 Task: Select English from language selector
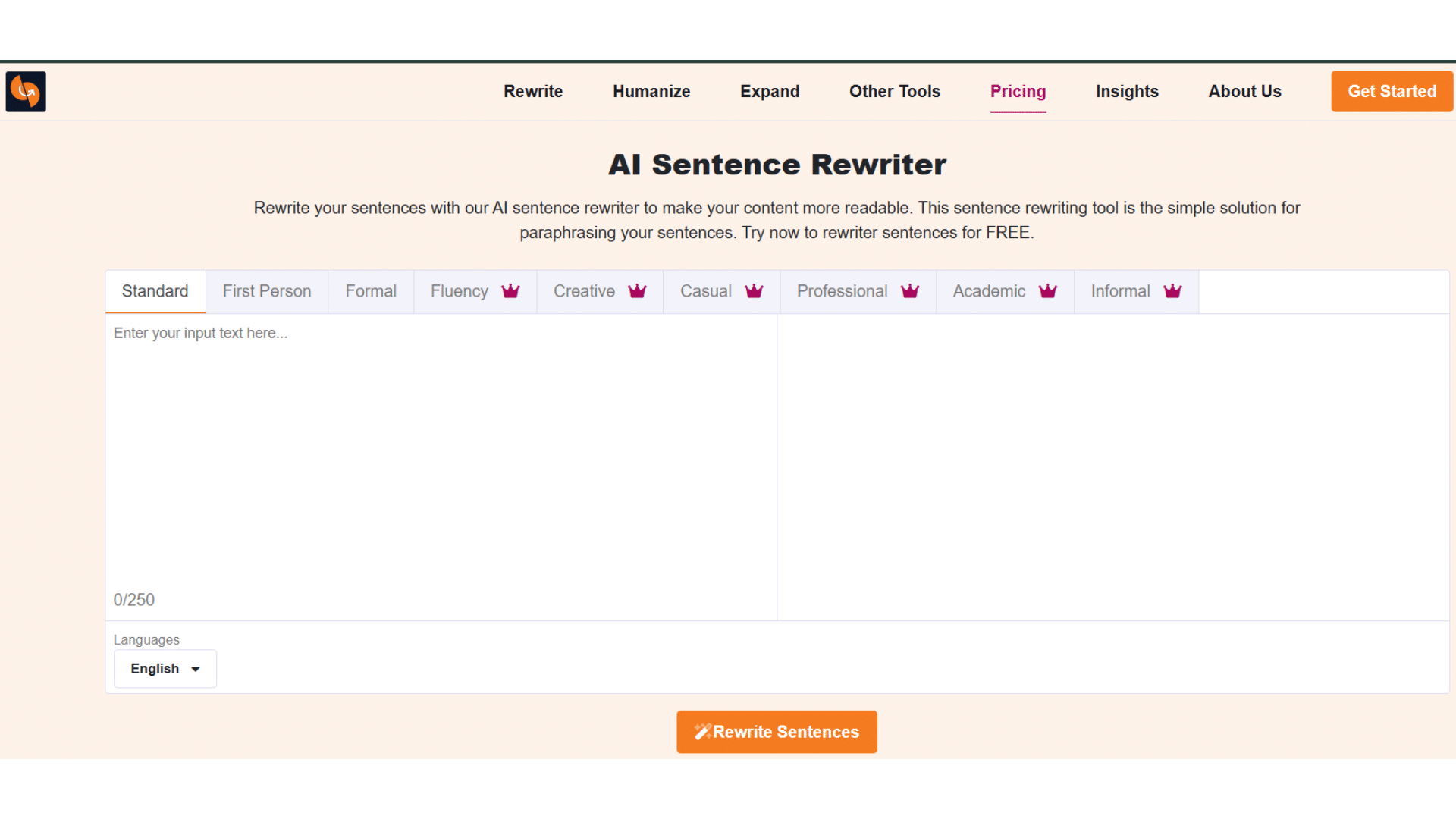pos(163,668)
